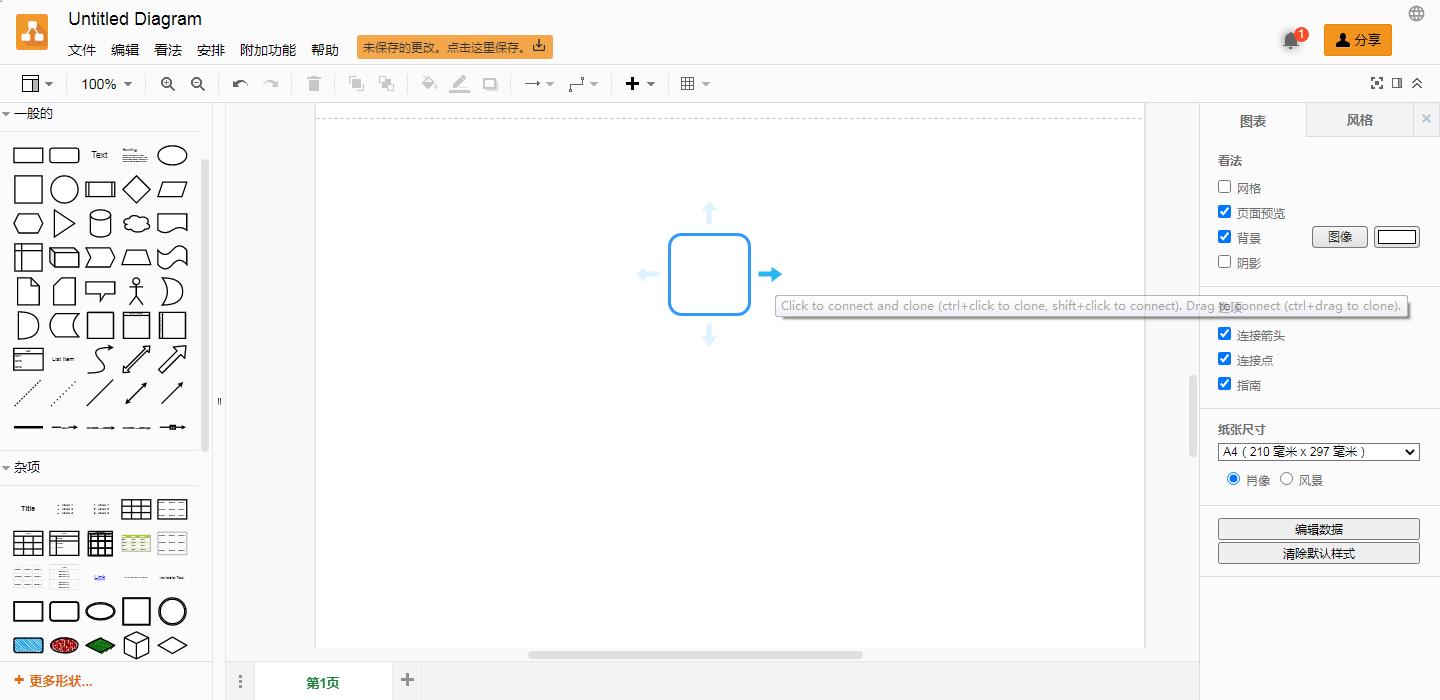The height and width of the screenshot is (700, 1440).
Task: Click the undo arrow icon
Action: click(x=240, y=84)
